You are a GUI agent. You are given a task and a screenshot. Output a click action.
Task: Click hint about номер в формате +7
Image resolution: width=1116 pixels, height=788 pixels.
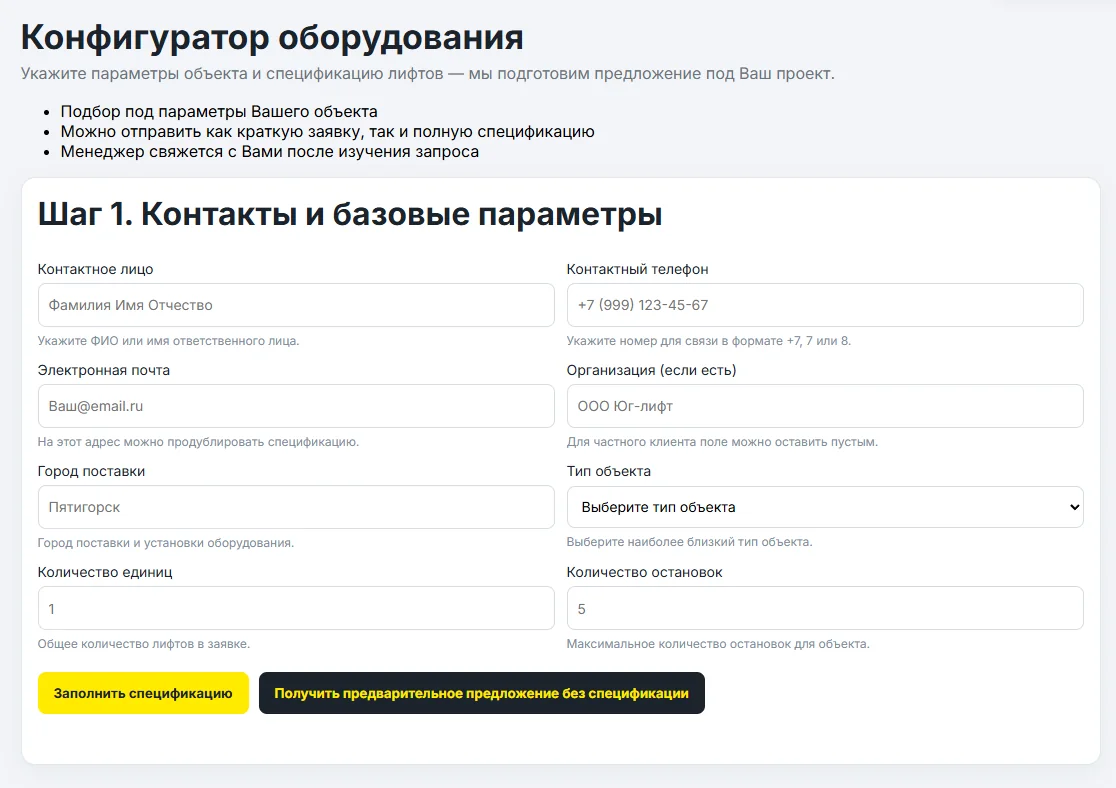[x=709, y=341]
